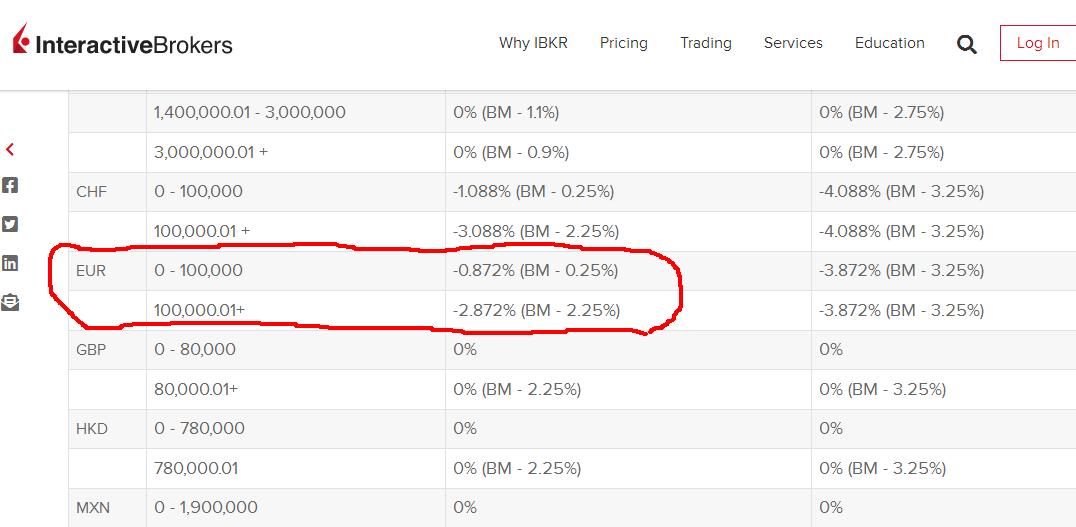
Task: Share page via LinkedIn icon
Action: pyautogui.click(x=10, y=263)
